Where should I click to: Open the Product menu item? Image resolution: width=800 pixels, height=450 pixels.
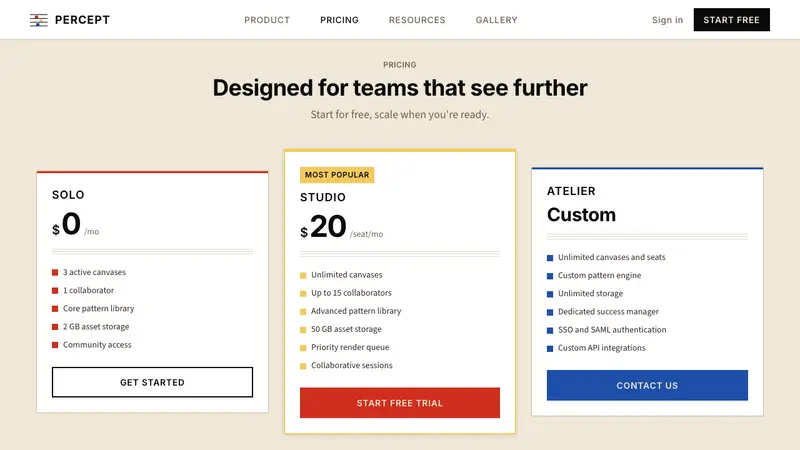(x=267, y=20)
